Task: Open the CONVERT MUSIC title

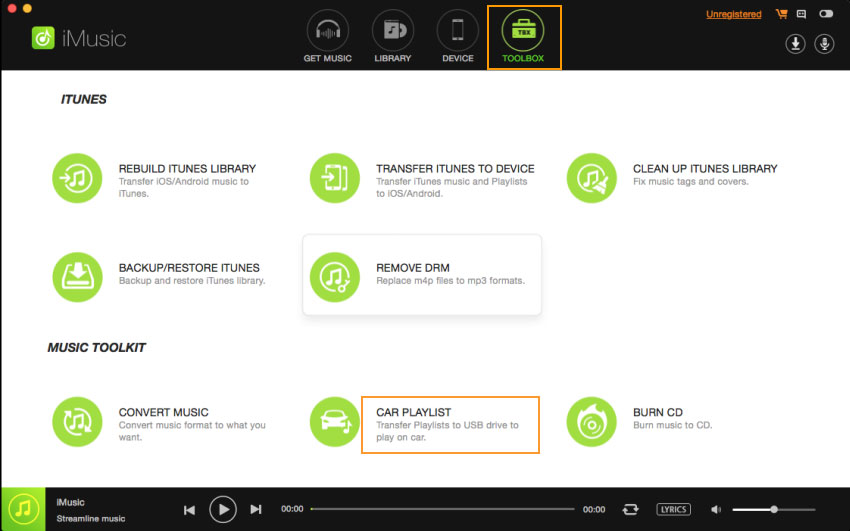Action: point(164,412)
